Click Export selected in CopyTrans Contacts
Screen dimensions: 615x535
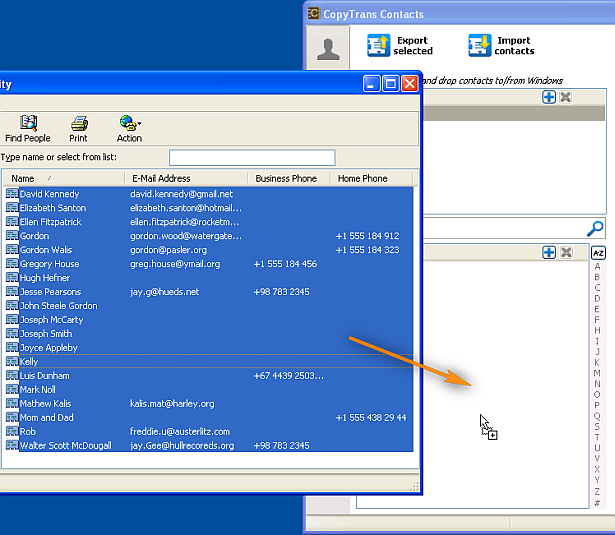click(x=400, y=45)
